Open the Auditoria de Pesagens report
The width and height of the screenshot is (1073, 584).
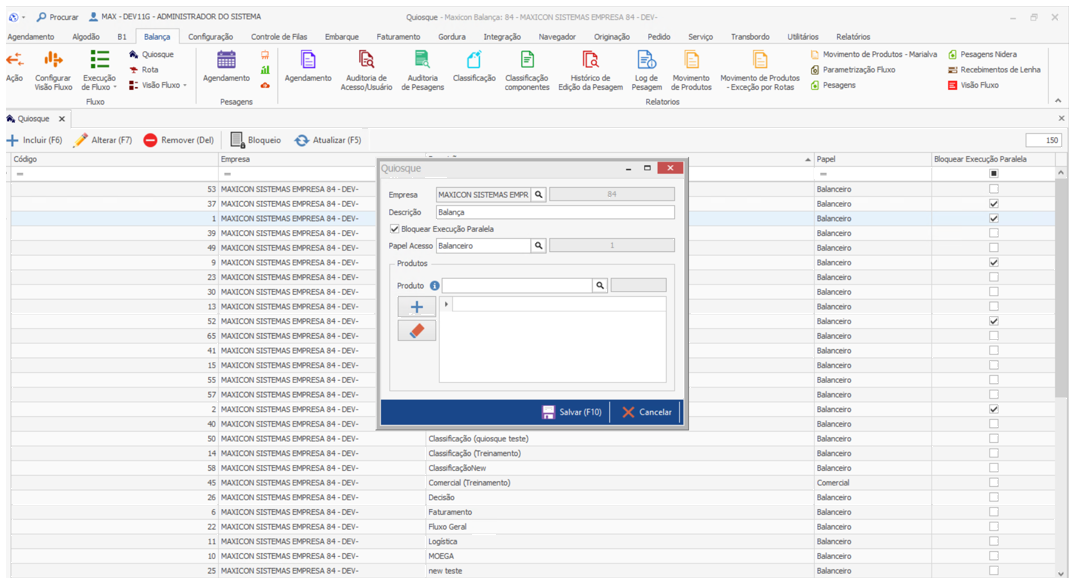tap(423, 71)
